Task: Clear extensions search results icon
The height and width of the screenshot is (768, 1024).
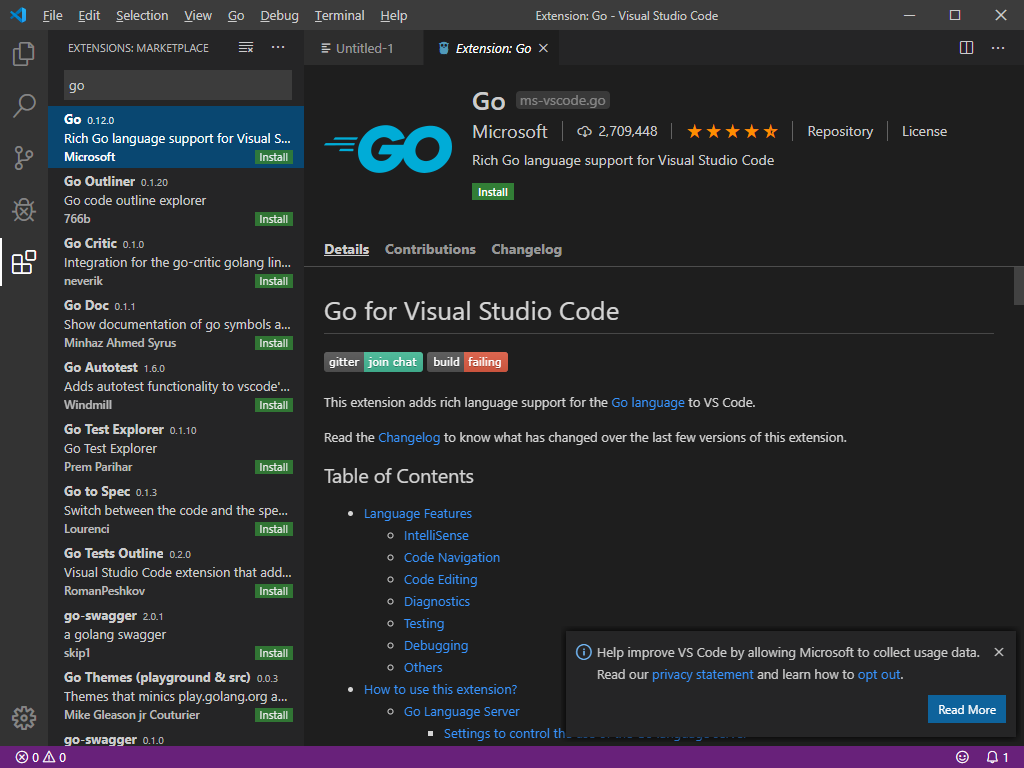Action: (246, 48)
